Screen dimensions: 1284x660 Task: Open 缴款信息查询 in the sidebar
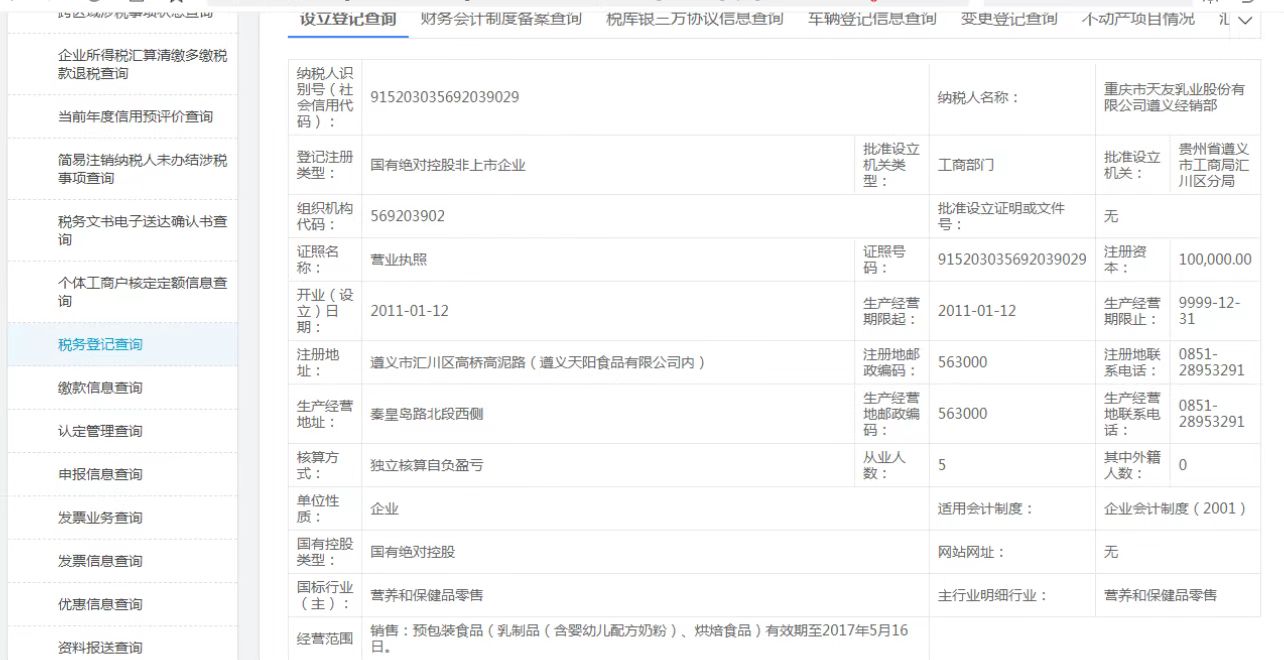100,388
